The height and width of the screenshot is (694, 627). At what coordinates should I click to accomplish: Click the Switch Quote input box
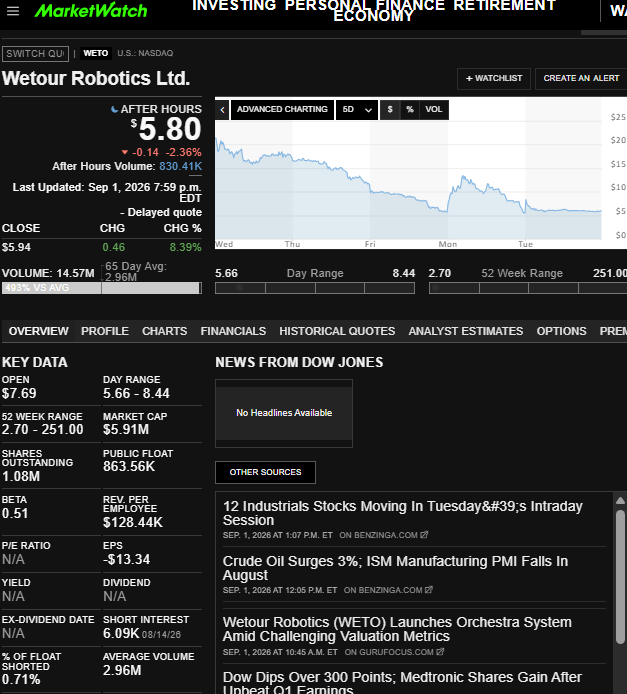[35, 54]
